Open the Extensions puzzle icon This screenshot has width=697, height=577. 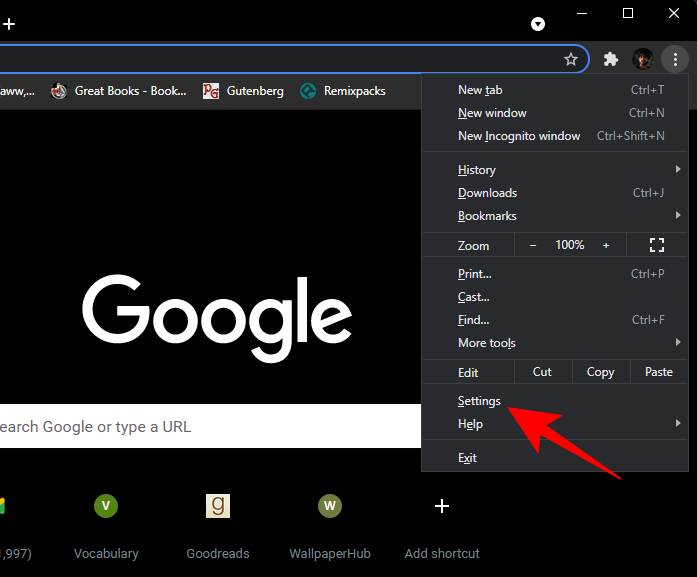point(611,59)
